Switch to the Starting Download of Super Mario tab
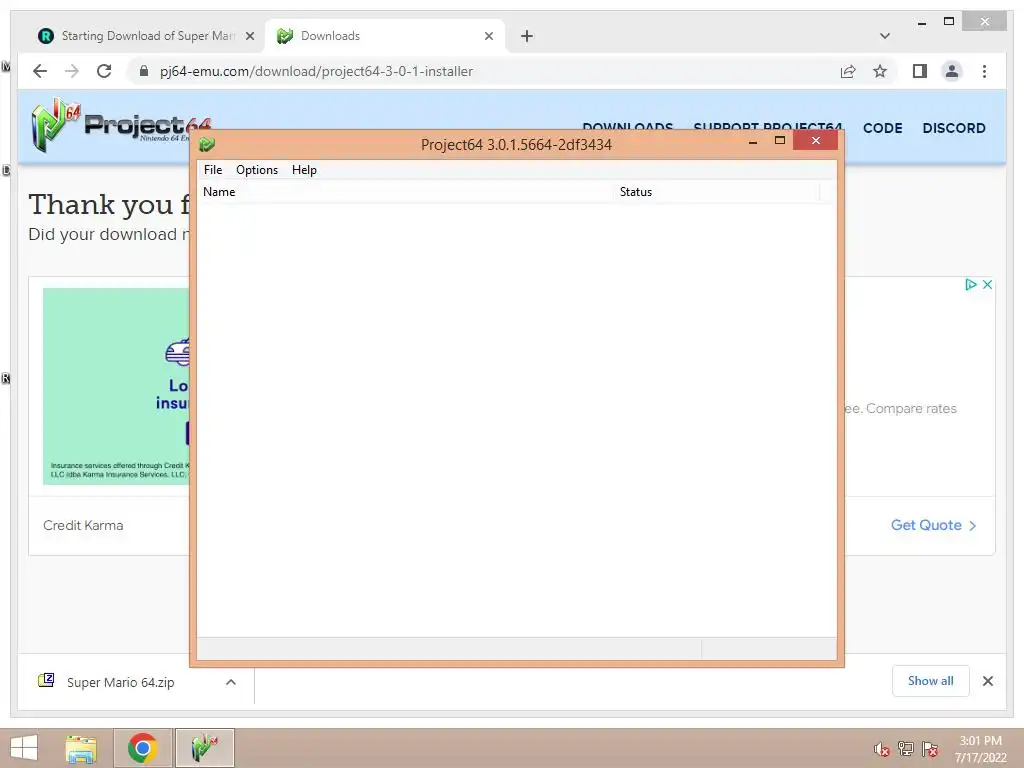Image resolution: width=1024 pixels, height=768 pixels. [147, 36]
